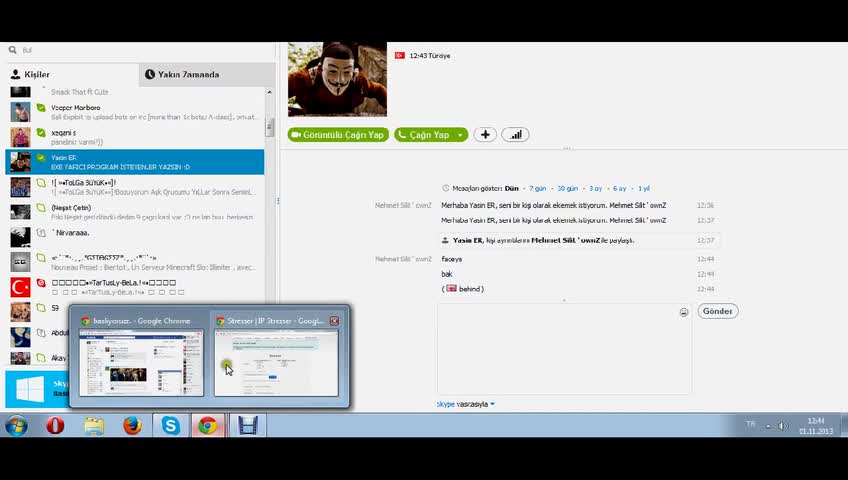Select contact Vzeper Marboro

135,112
